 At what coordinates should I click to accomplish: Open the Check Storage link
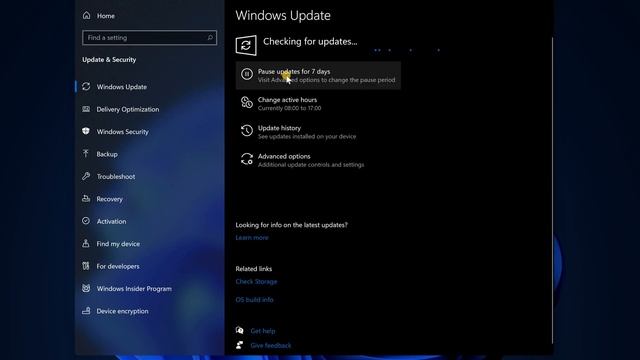[x=256, y=282]
